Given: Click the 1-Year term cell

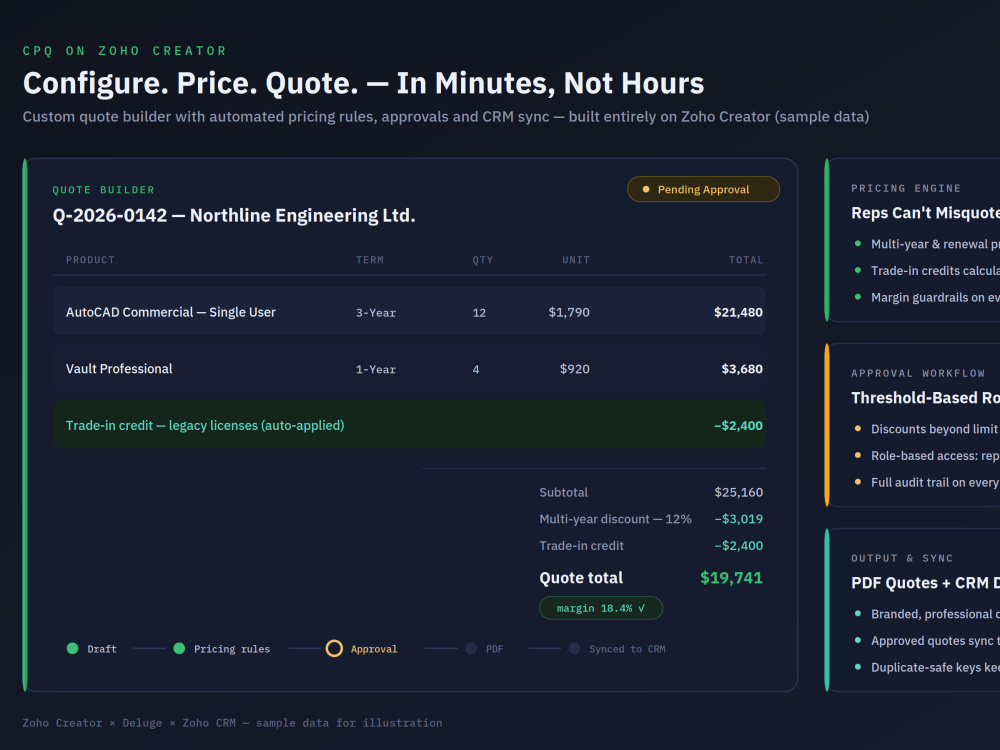Looking at the screenshot, I should (x=376, y=369).
